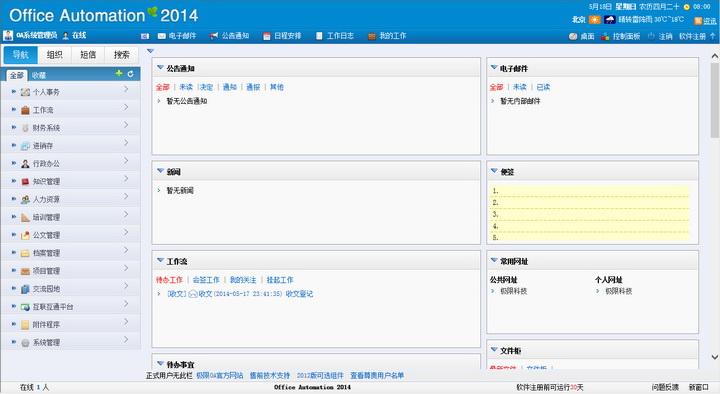720x394 pixels.
Task: Switch to the 组织 tab
Action: (54, 55)
